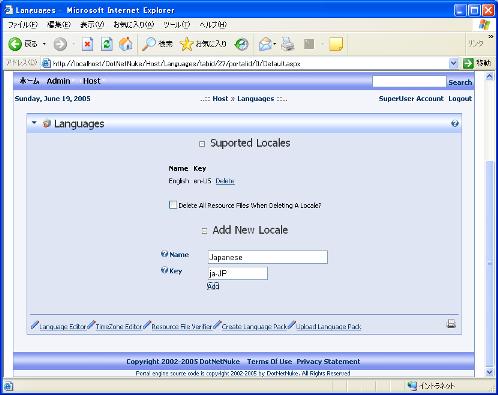
Task: Collapse the Suported Locales section
Action: [202, 144]
